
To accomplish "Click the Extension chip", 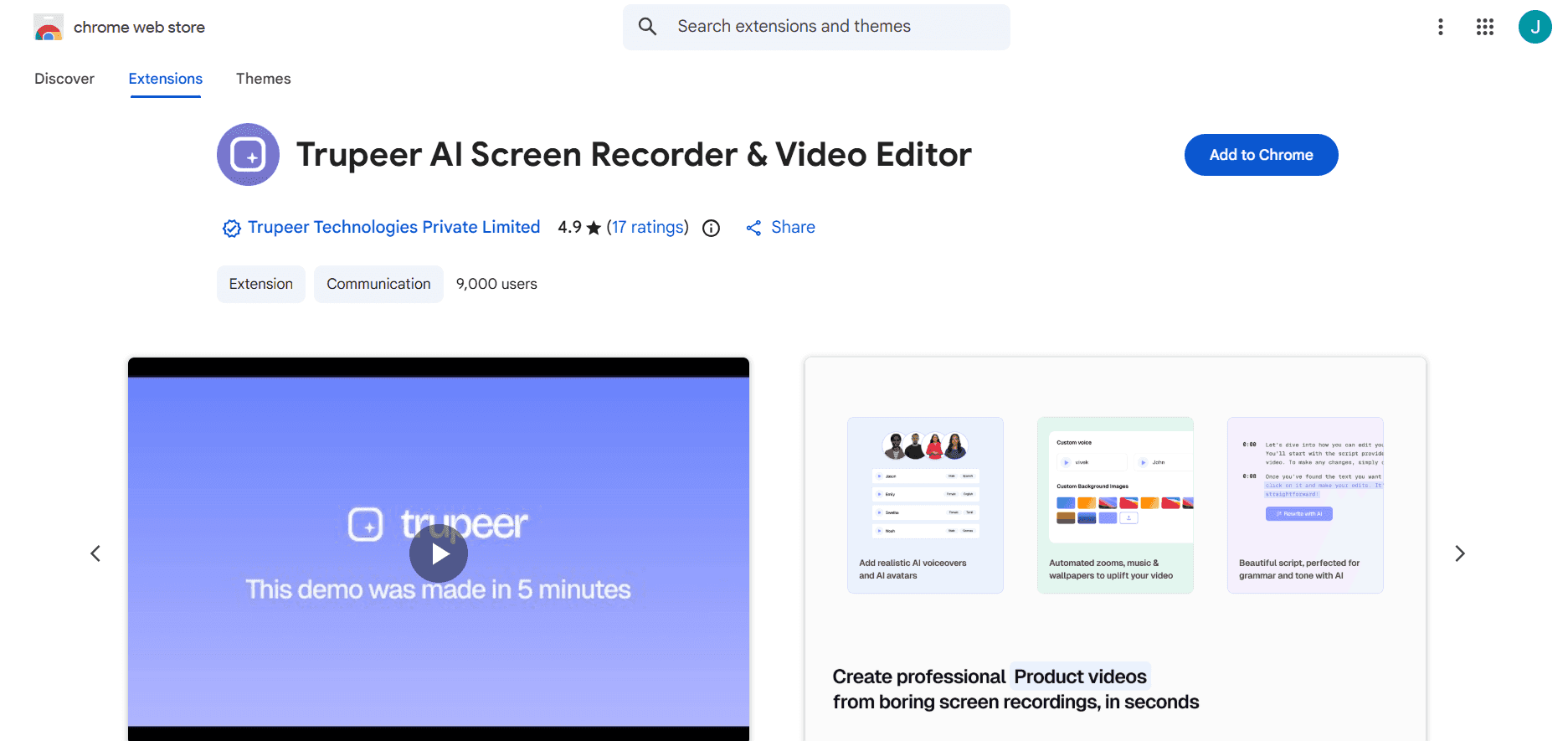I will [261, 284].
